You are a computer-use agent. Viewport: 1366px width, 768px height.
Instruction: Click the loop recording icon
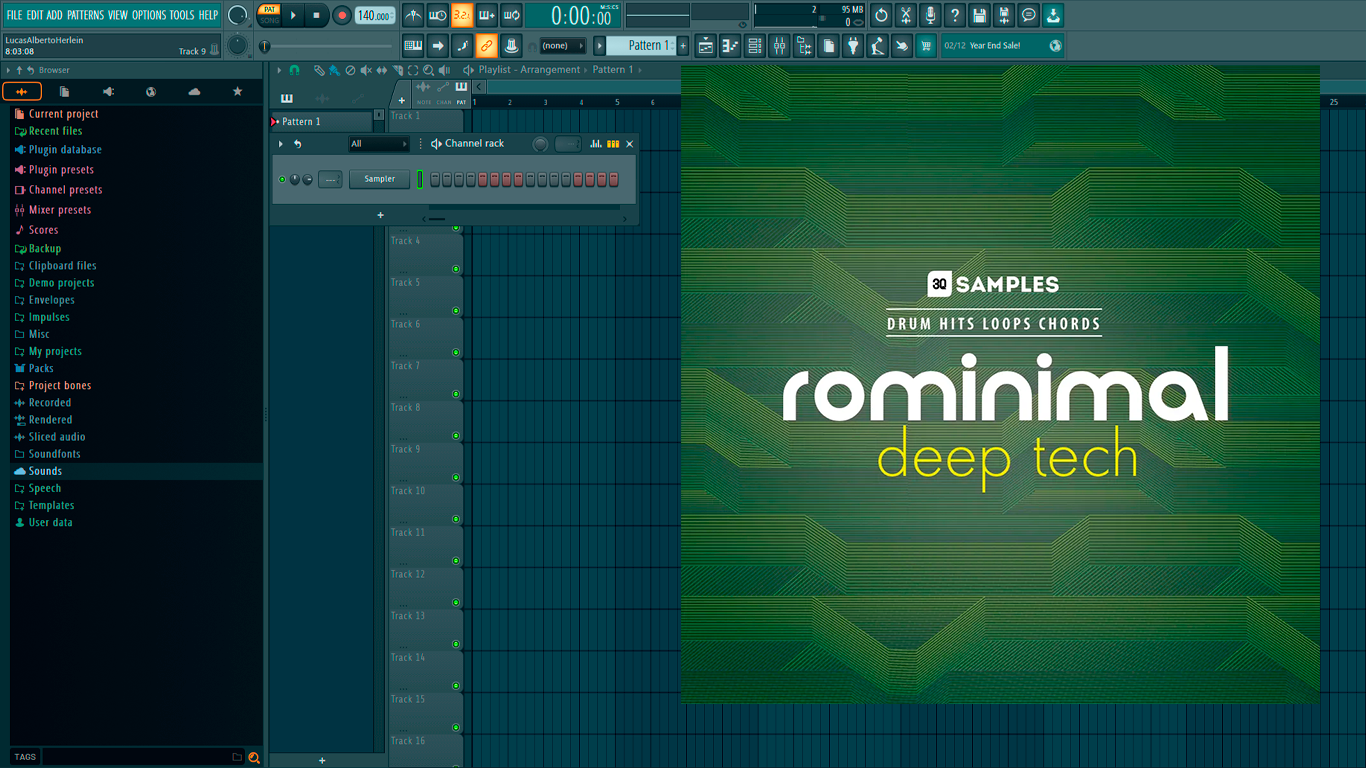tap(511, 15)
